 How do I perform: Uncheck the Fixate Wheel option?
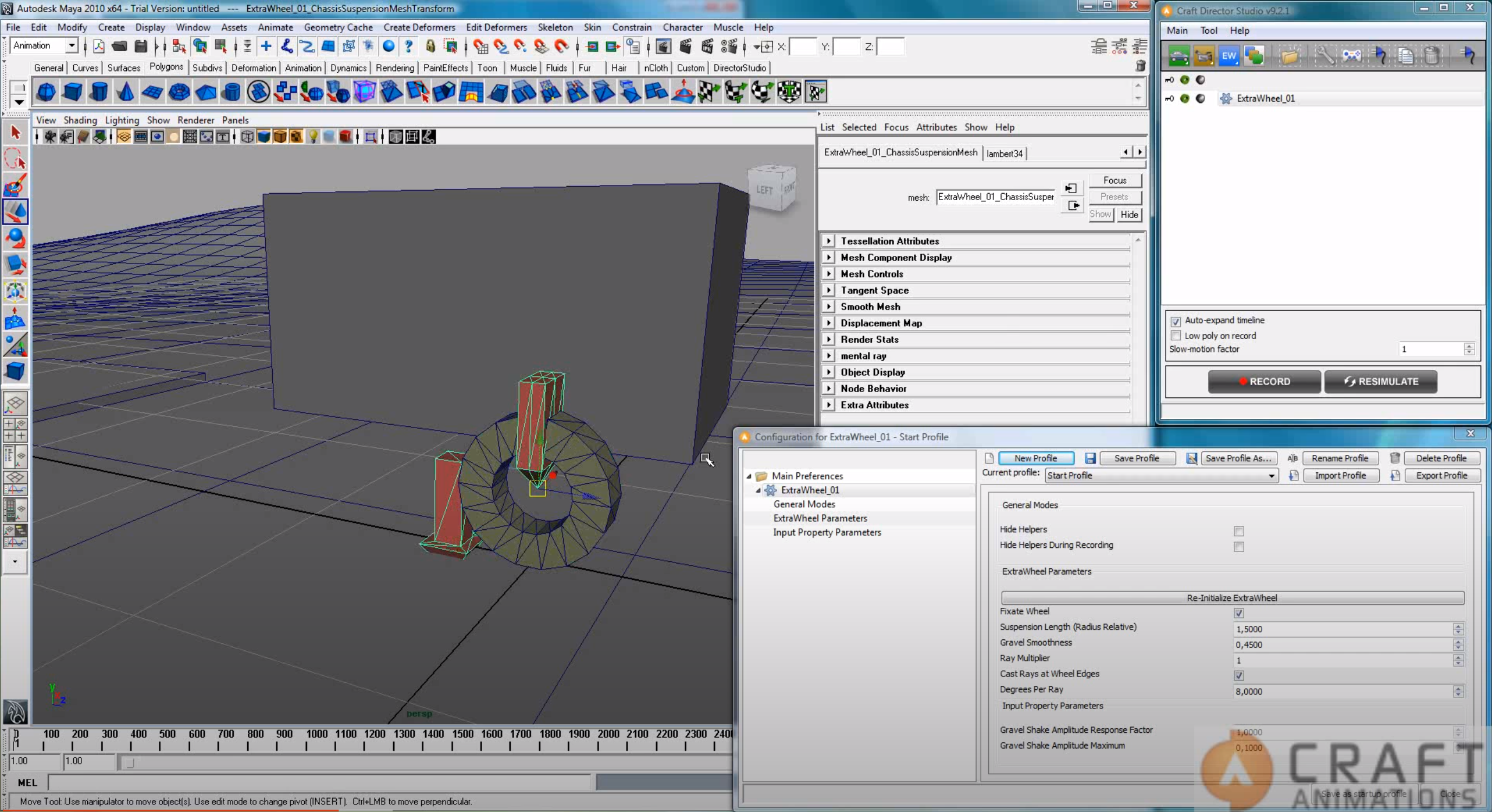tap(1239, 613)
